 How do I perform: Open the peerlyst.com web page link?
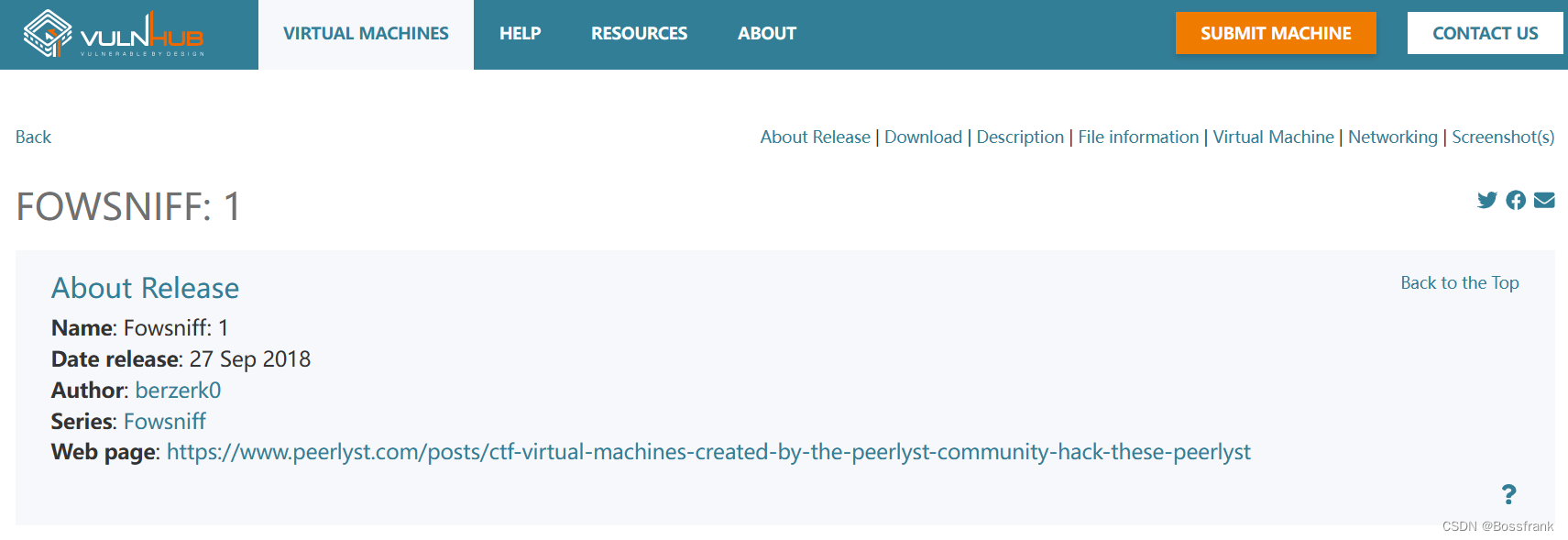click(708, 452)
